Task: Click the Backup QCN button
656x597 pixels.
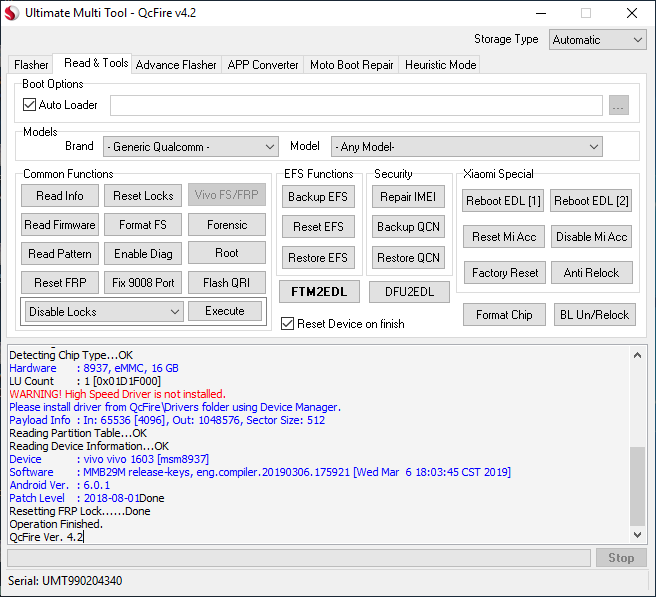Action: coord(408,227)
